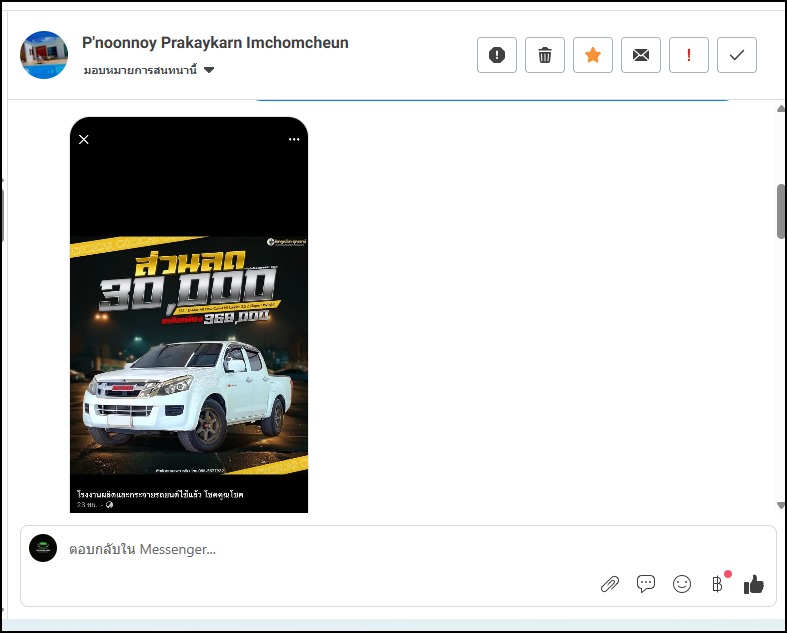Viewport: 787px width, 633px height.
Task: Click scroll up arrow of chat
Action: [x=780, y=108]
